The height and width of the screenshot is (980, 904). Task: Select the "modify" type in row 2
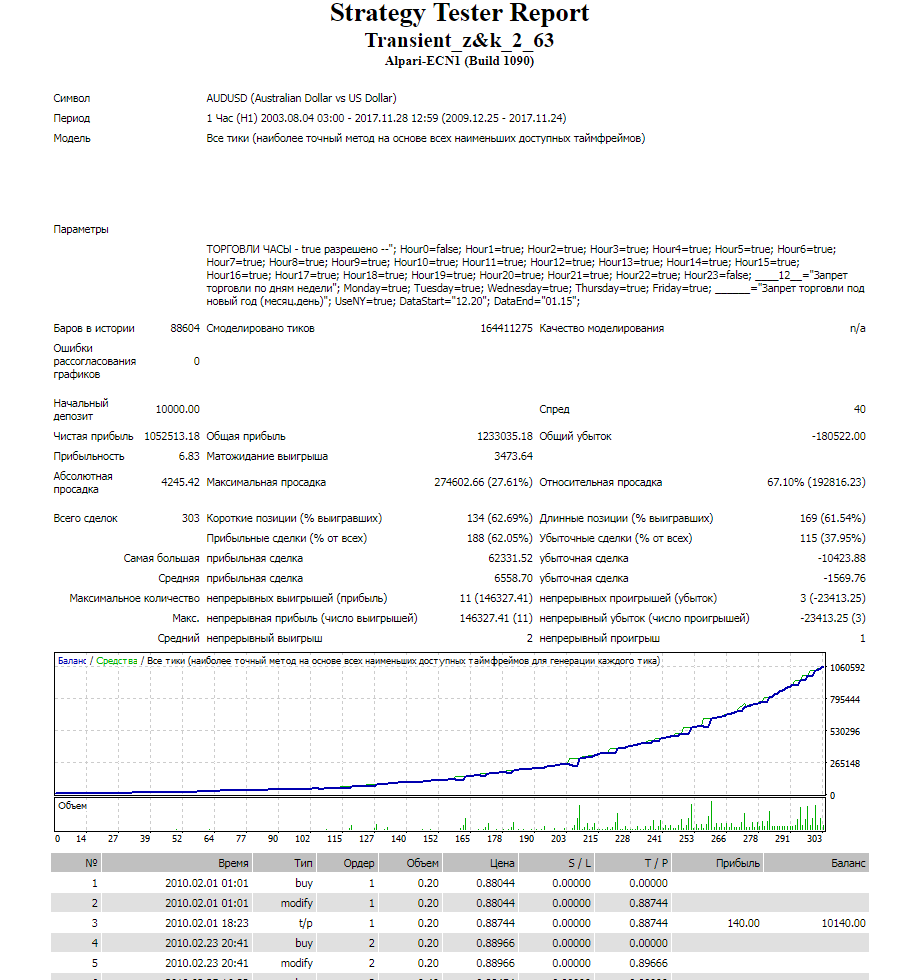tap(297, 903)
